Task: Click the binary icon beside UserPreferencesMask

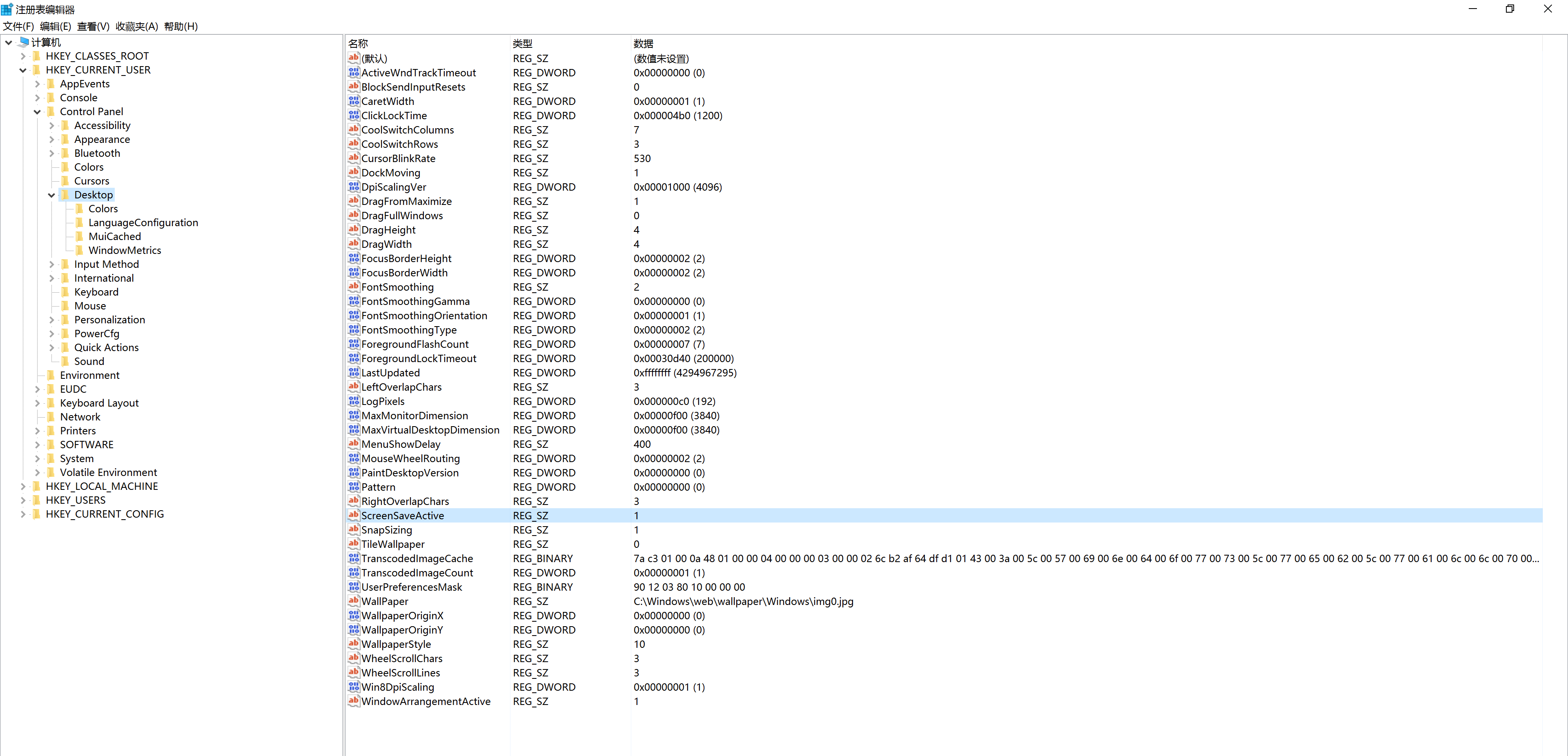Action: (354, 587)
